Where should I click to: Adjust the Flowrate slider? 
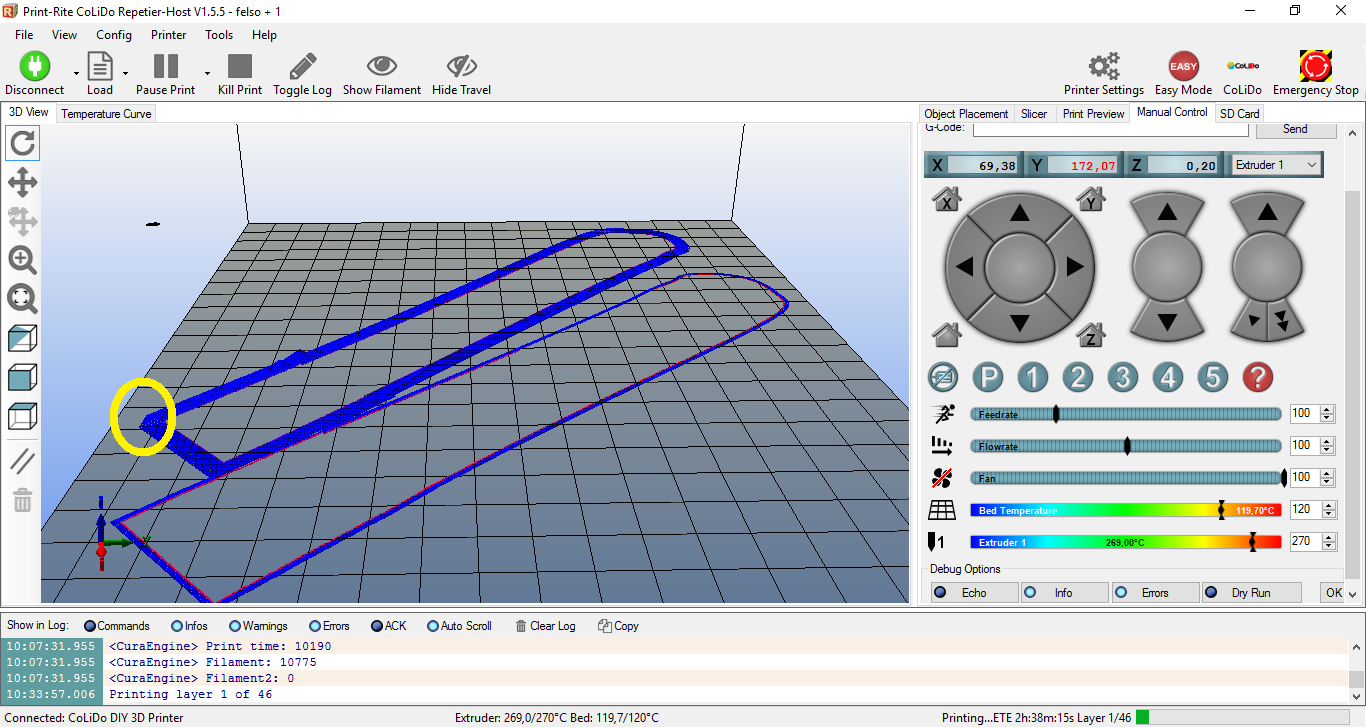coord(1127,446)
